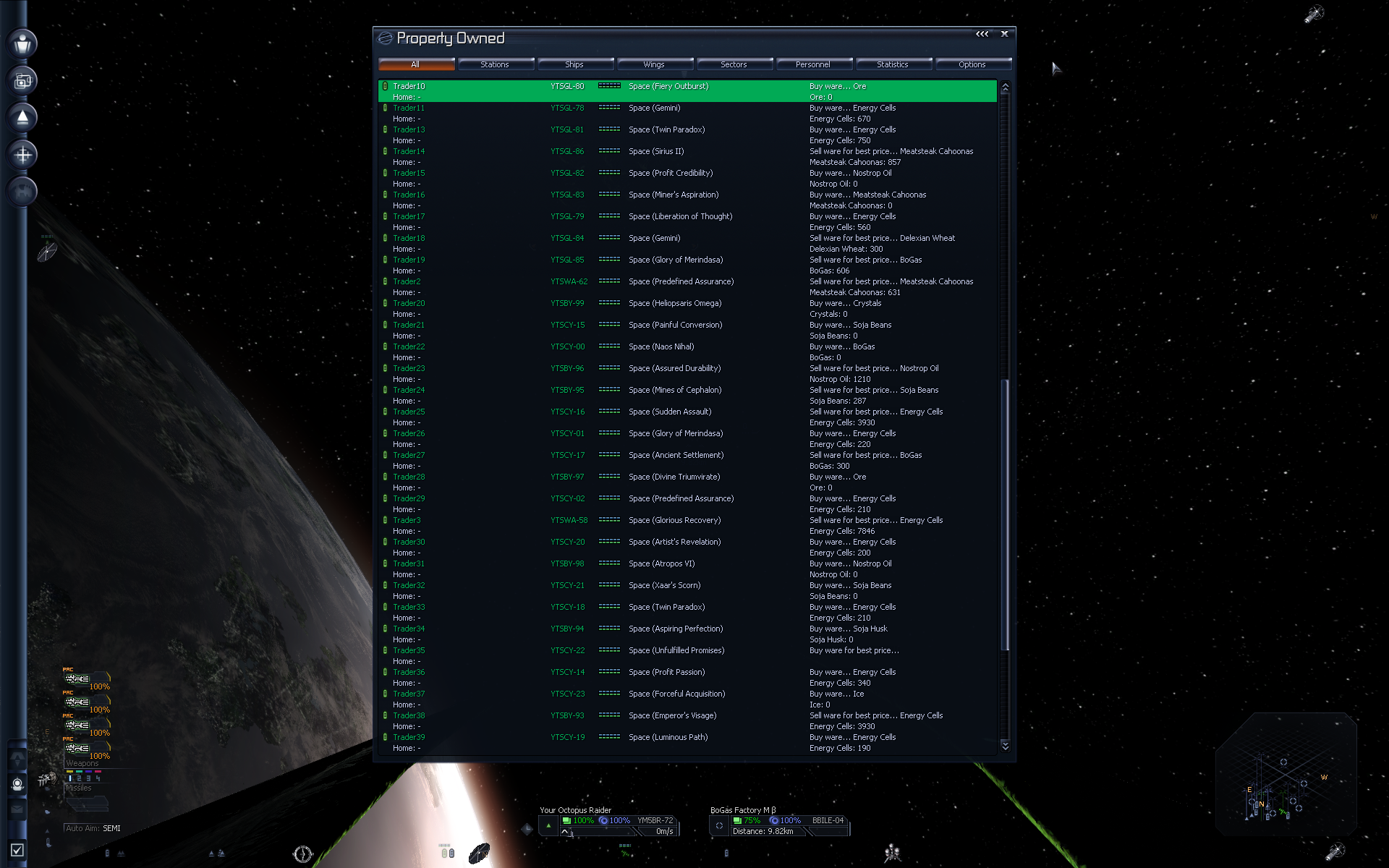The width and height of the screenshot is (1389, 868).
Task: Click the fourth PAC weapon slot icon
Action: [77, 748]
